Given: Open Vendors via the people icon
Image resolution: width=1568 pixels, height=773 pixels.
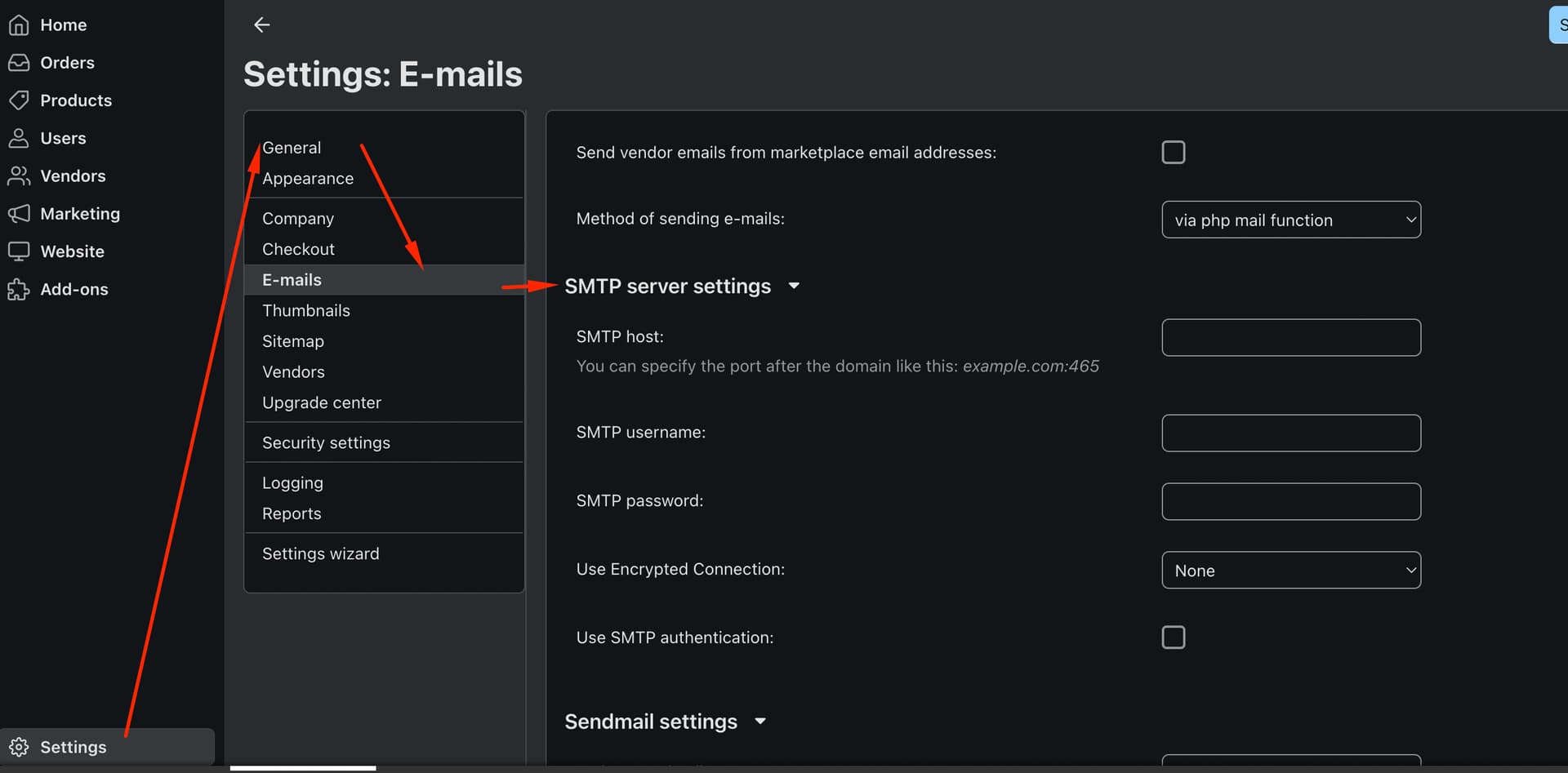Looking at the screenshot, I should [19, 175].
